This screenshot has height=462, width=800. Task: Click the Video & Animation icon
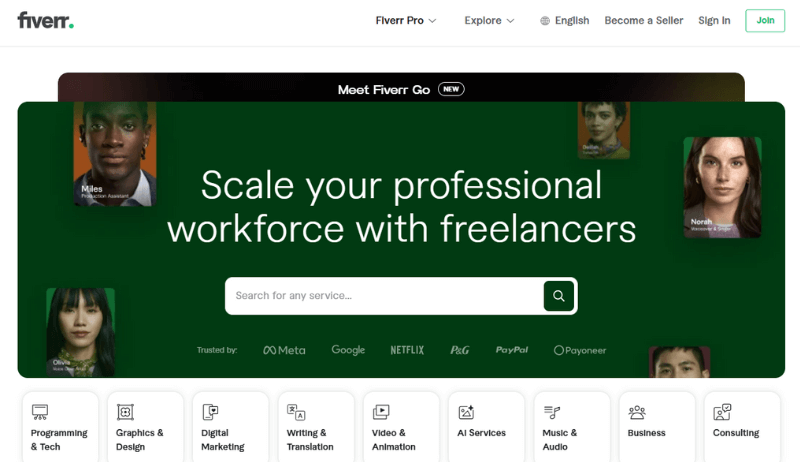click(x=381, y=412)
